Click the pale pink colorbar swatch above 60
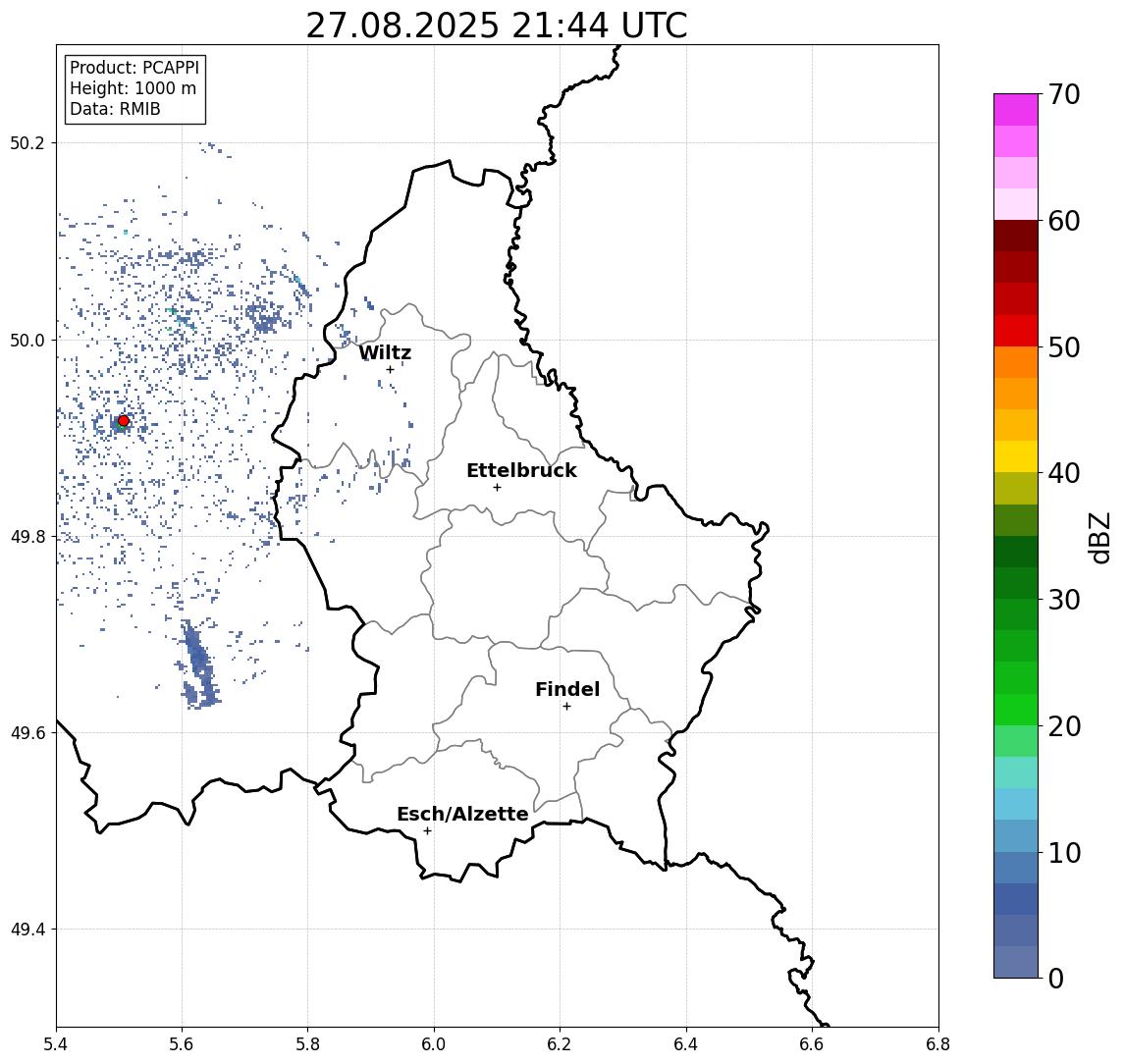Screen dimensions: 1124x1064 click(x=1016, y=204)
